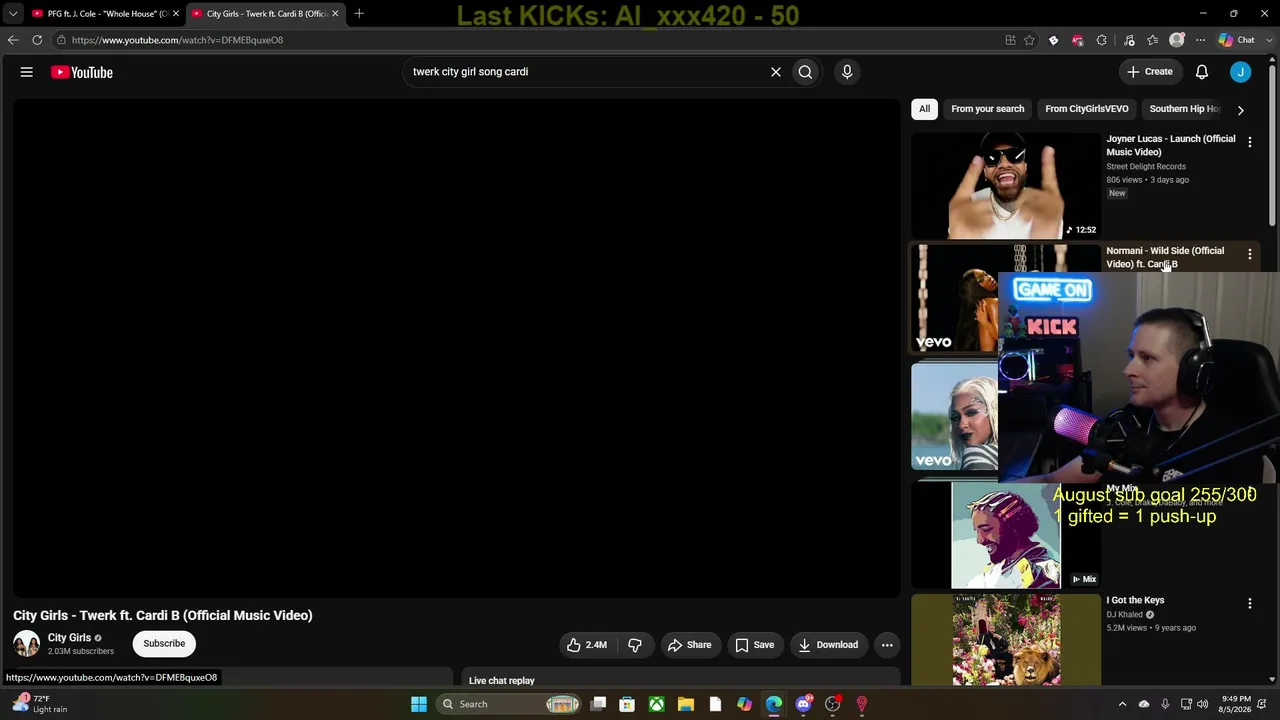Open the YouTube guide hamburger menu
This screenshot has height=720, width=1280.
(x=27, y=72)
